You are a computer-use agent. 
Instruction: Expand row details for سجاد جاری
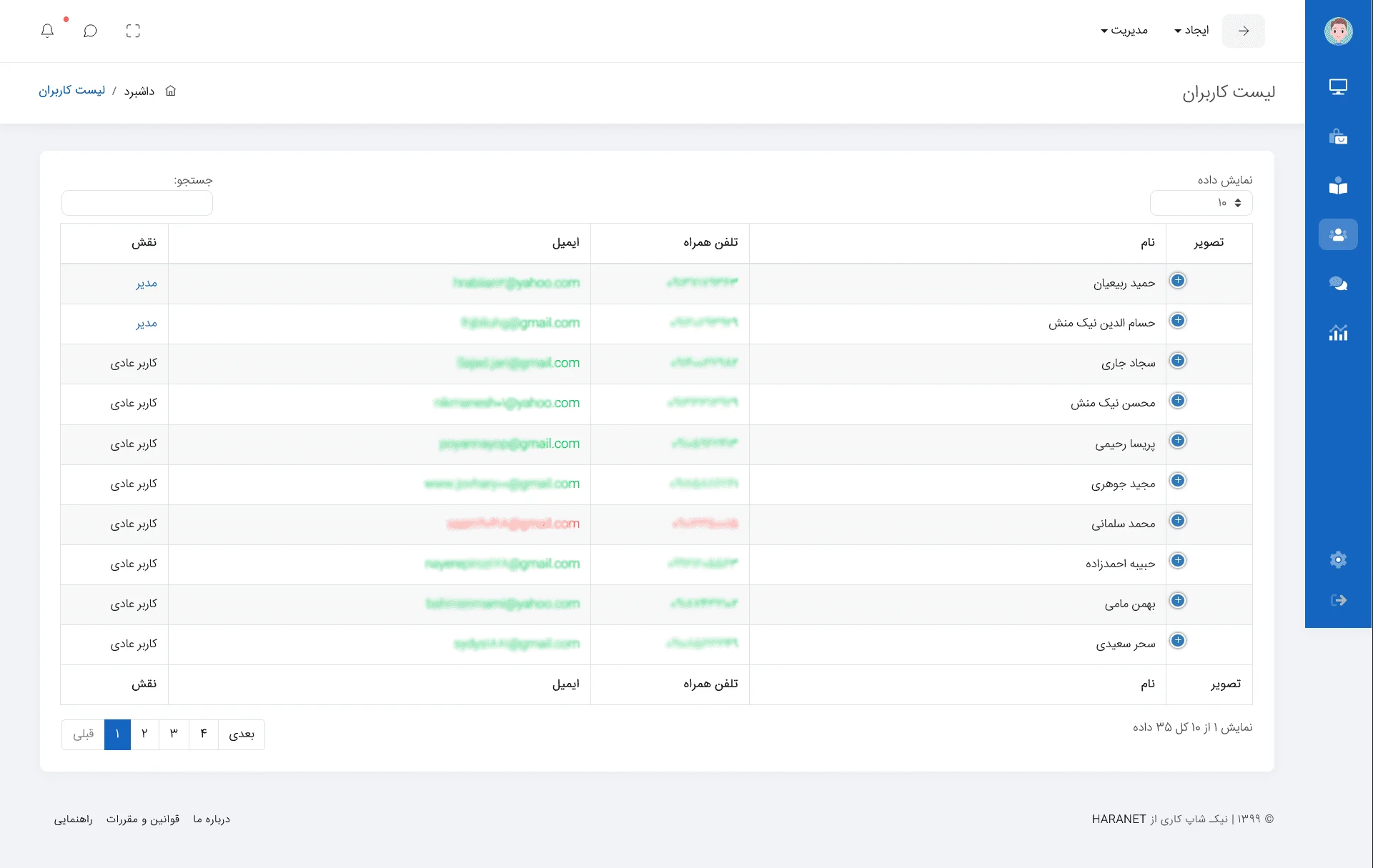point(1178,361)
